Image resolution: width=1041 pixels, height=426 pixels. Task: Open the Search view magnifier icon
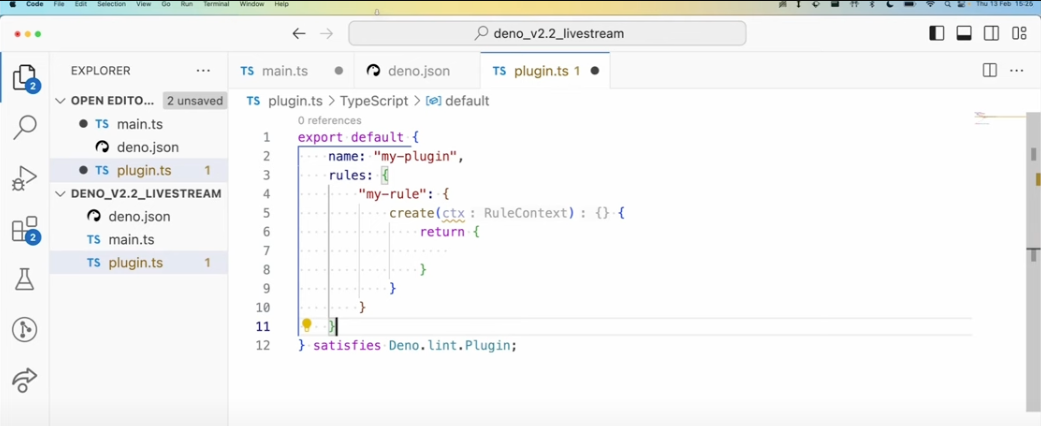pyautogui.click(x=25, y=127)
